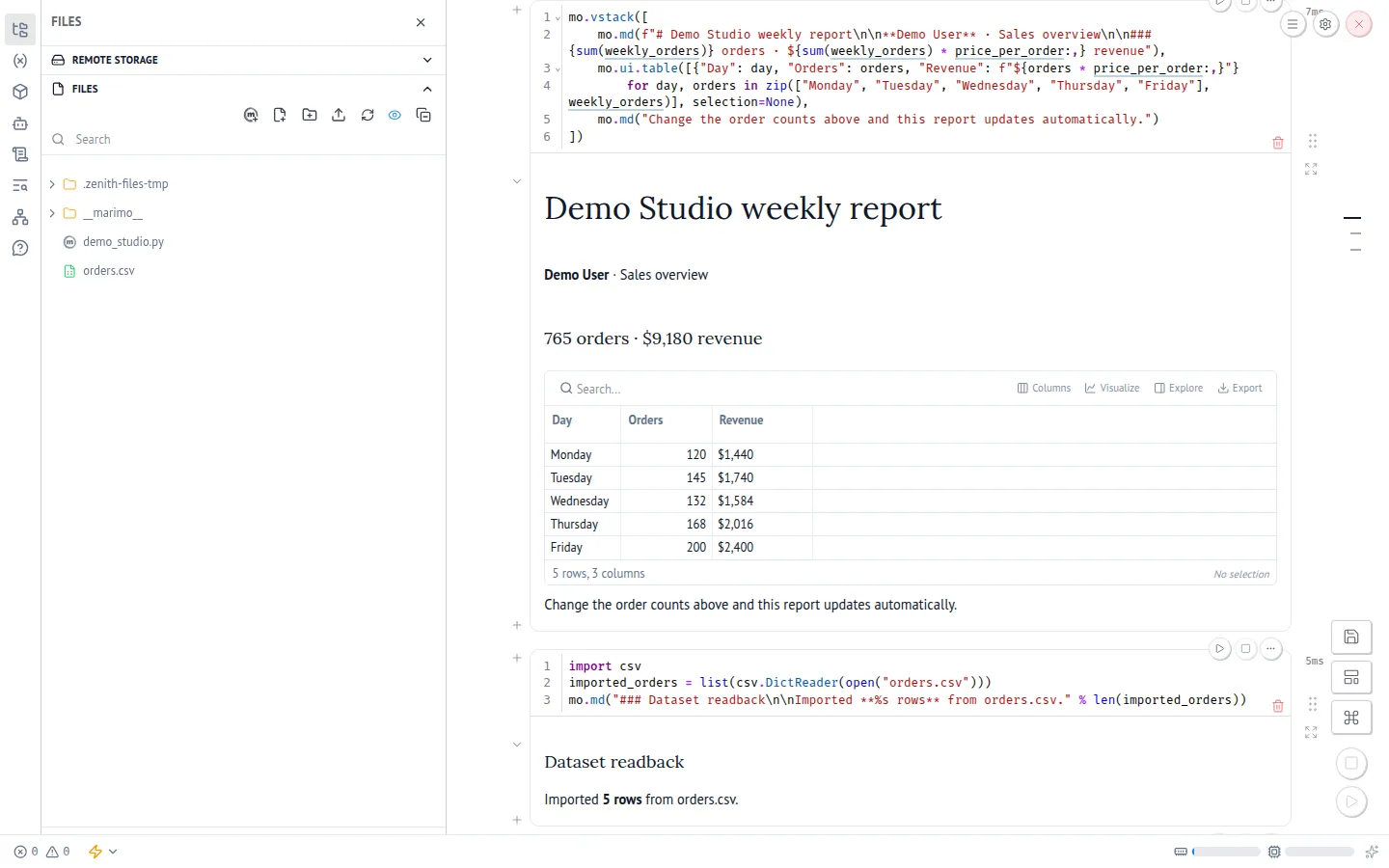1389x868 pixels.
Task: Open the help and feedback icon
Action: coord(20,248)
